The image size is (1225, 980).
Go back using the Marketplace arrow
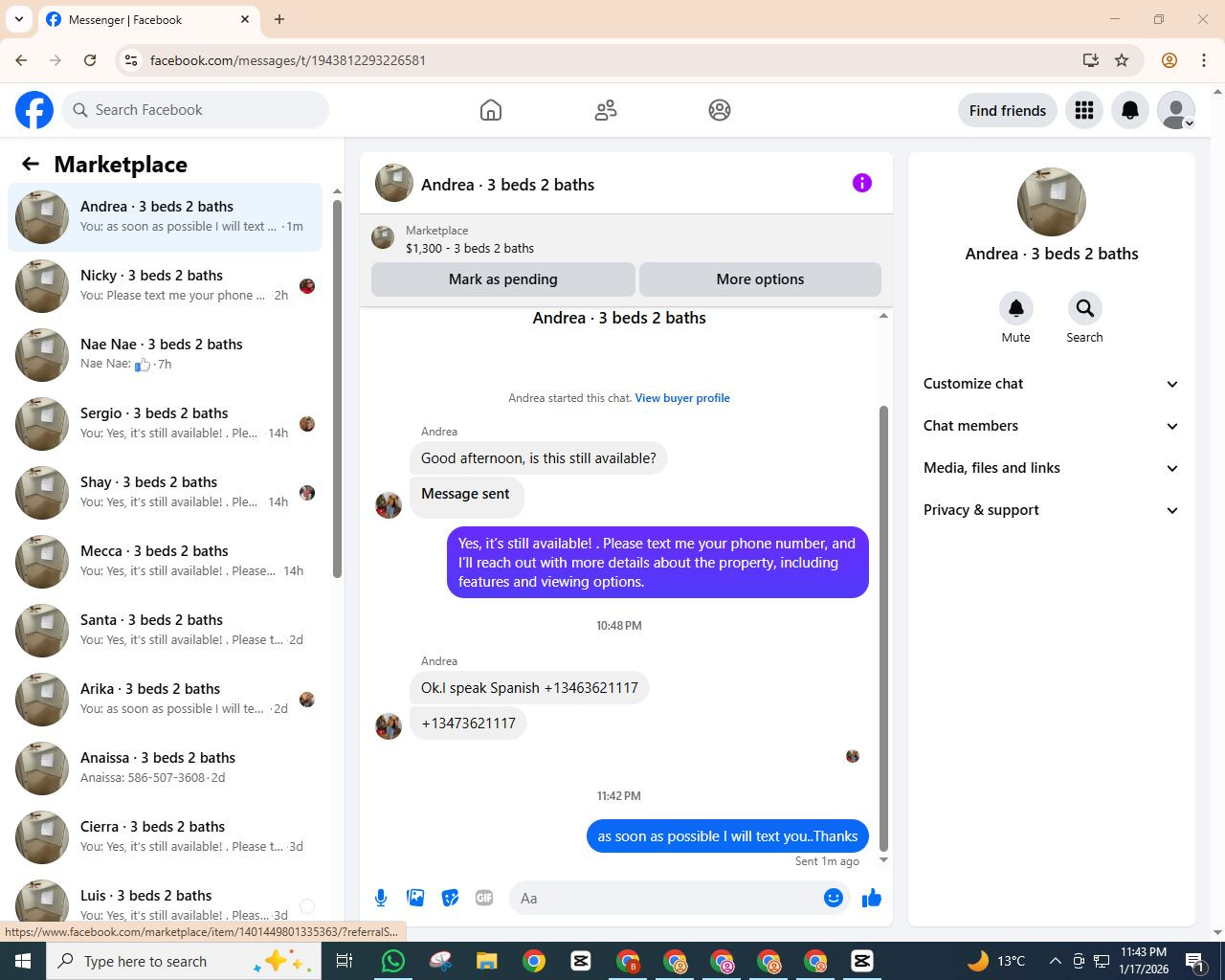point(31,164)
